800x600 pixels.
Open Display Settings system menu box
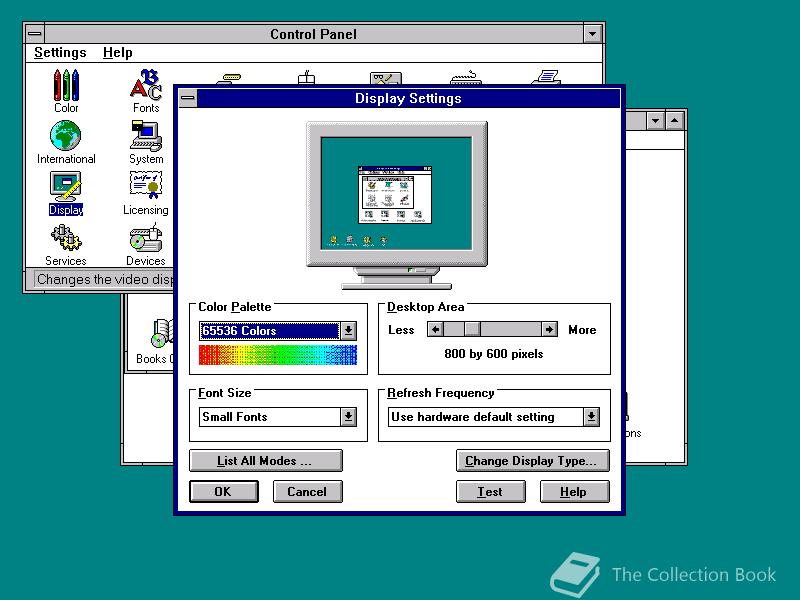coord(188,98)
